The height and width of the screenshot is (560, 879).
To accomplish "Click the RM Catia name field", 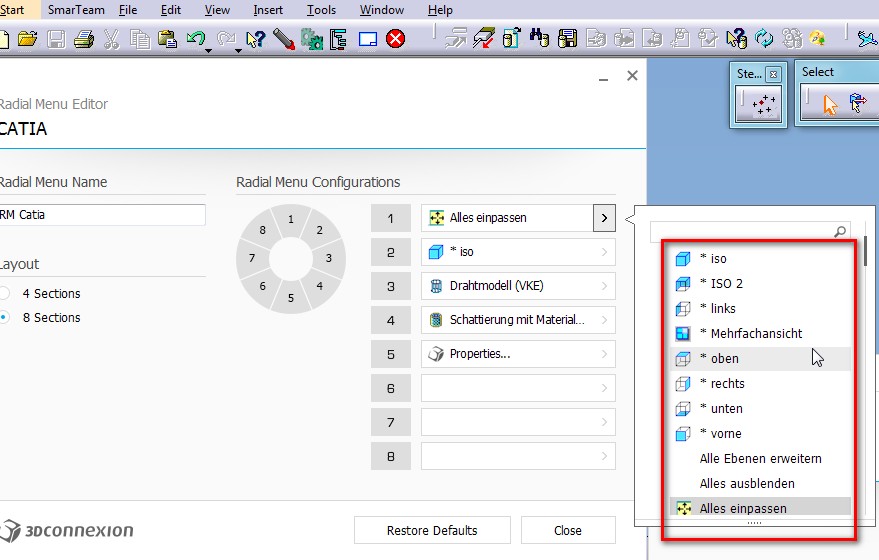I will pos(103,215).
